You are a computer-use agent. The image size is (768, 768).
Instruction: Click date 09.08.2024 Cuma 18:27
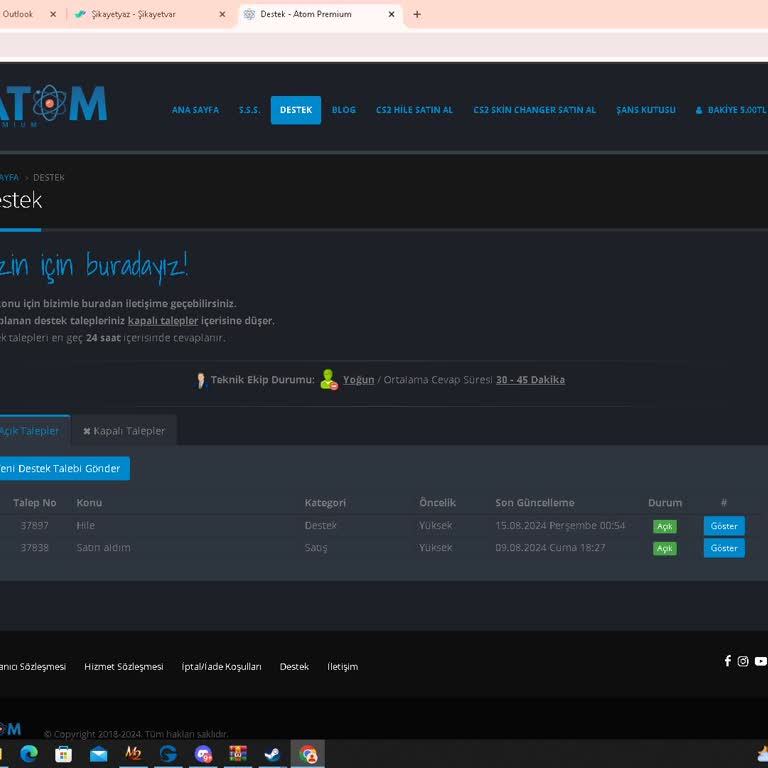pos(550,548)
